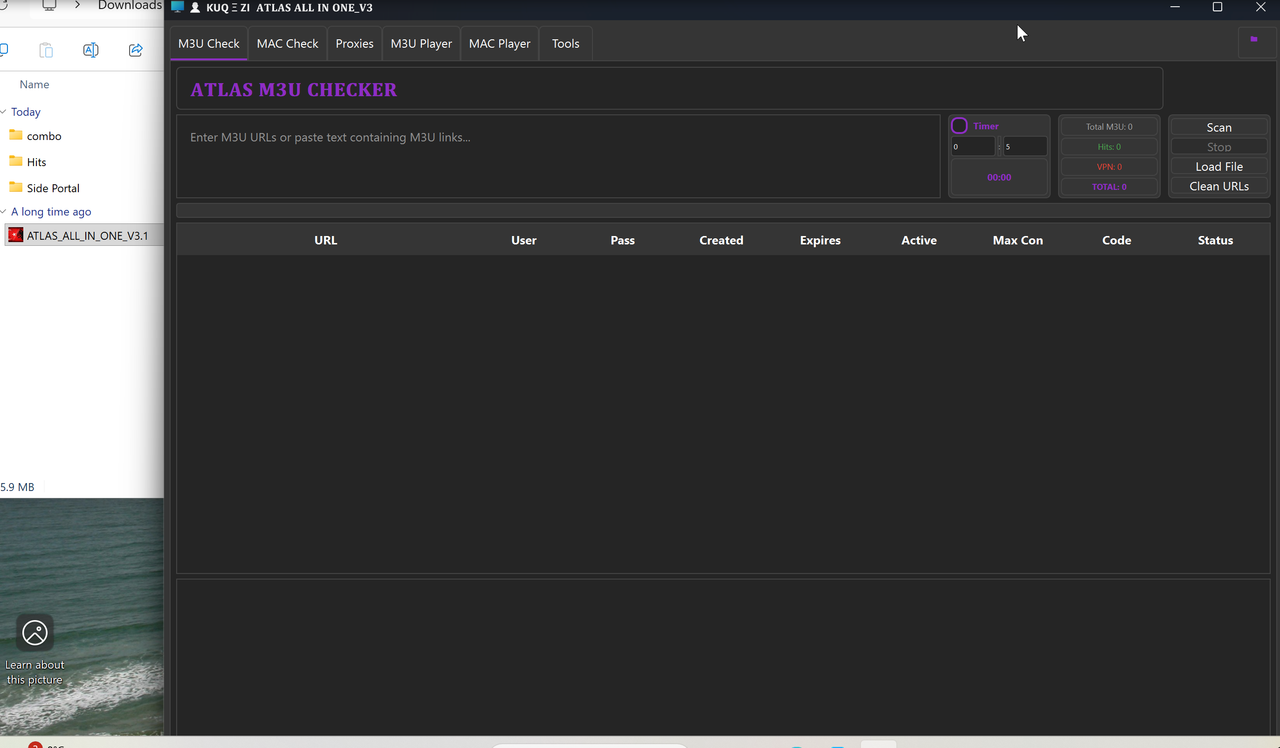The height and width of the screenshot is (748, 1280).
Task: Click the timer seconds field showing 5
Action: 1025,146
